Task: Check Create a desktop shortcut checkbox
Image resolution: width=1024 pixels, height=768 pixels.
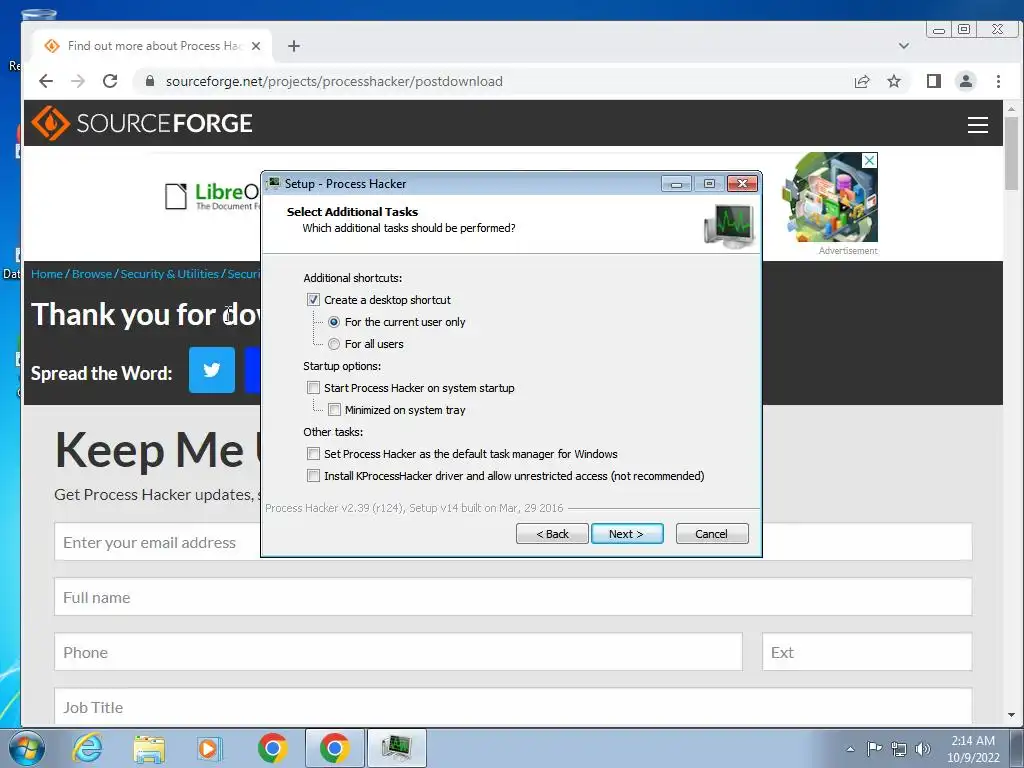Action: [x=313, y=300]
